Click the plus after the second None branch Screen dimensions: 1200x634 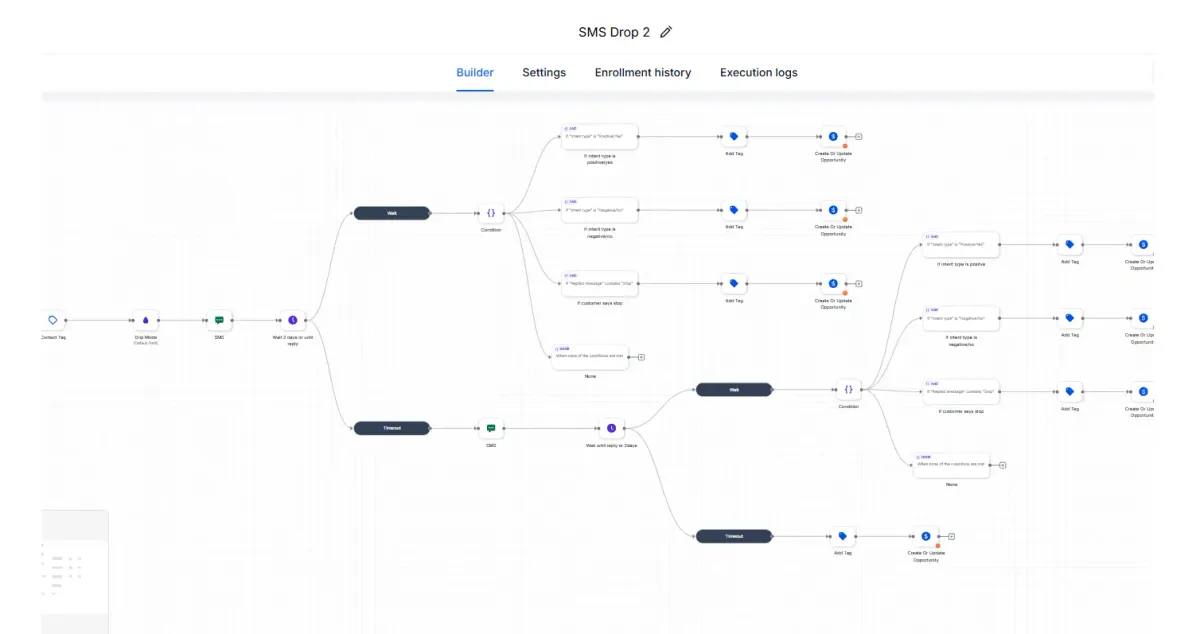[x=1002, y=465]
